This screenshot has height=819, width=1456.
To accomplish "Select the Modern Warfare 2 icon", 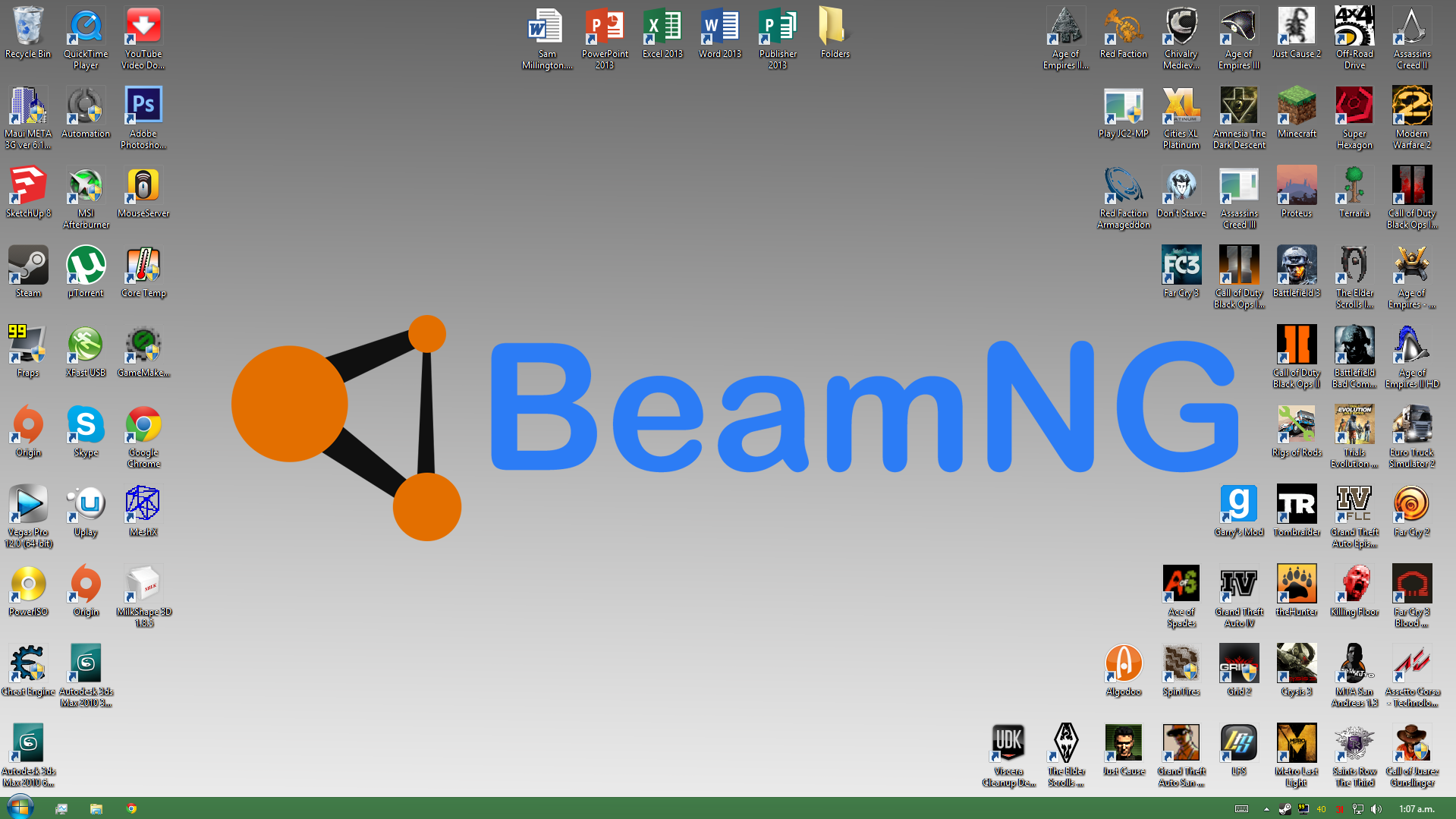I will click(1412, 118).
